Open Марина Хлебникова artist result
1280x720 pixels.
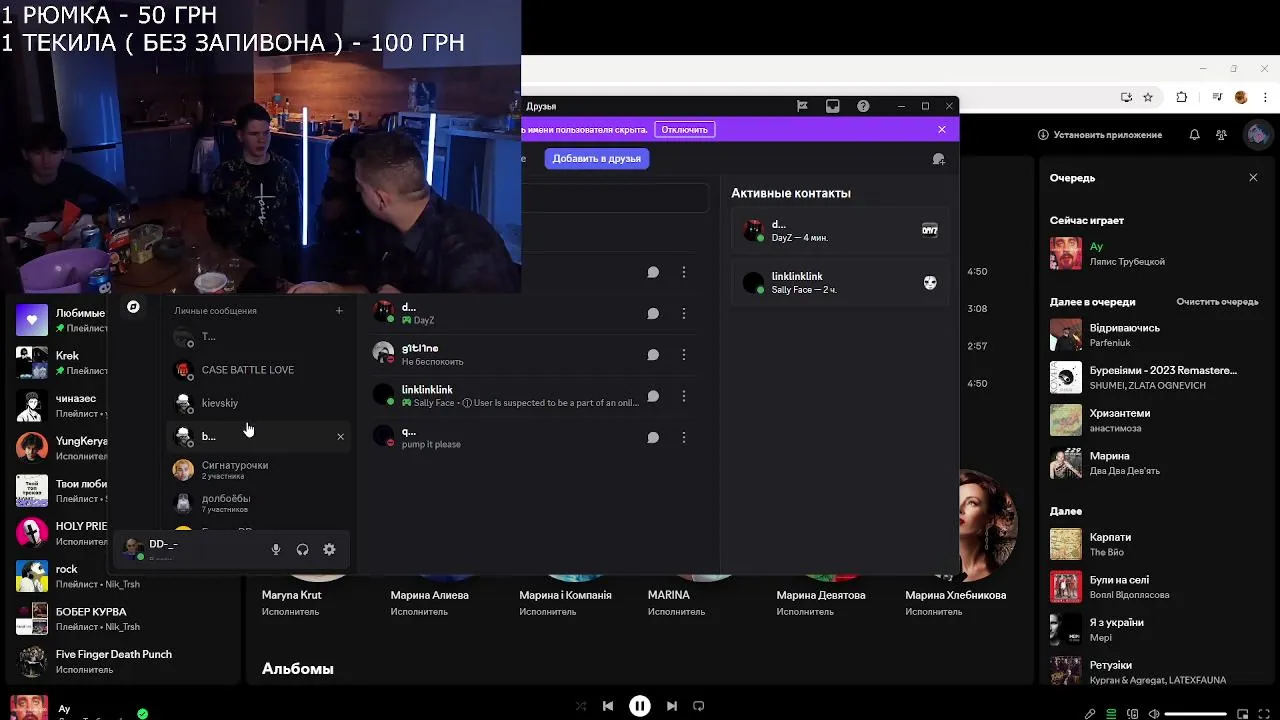coord(956,595)
